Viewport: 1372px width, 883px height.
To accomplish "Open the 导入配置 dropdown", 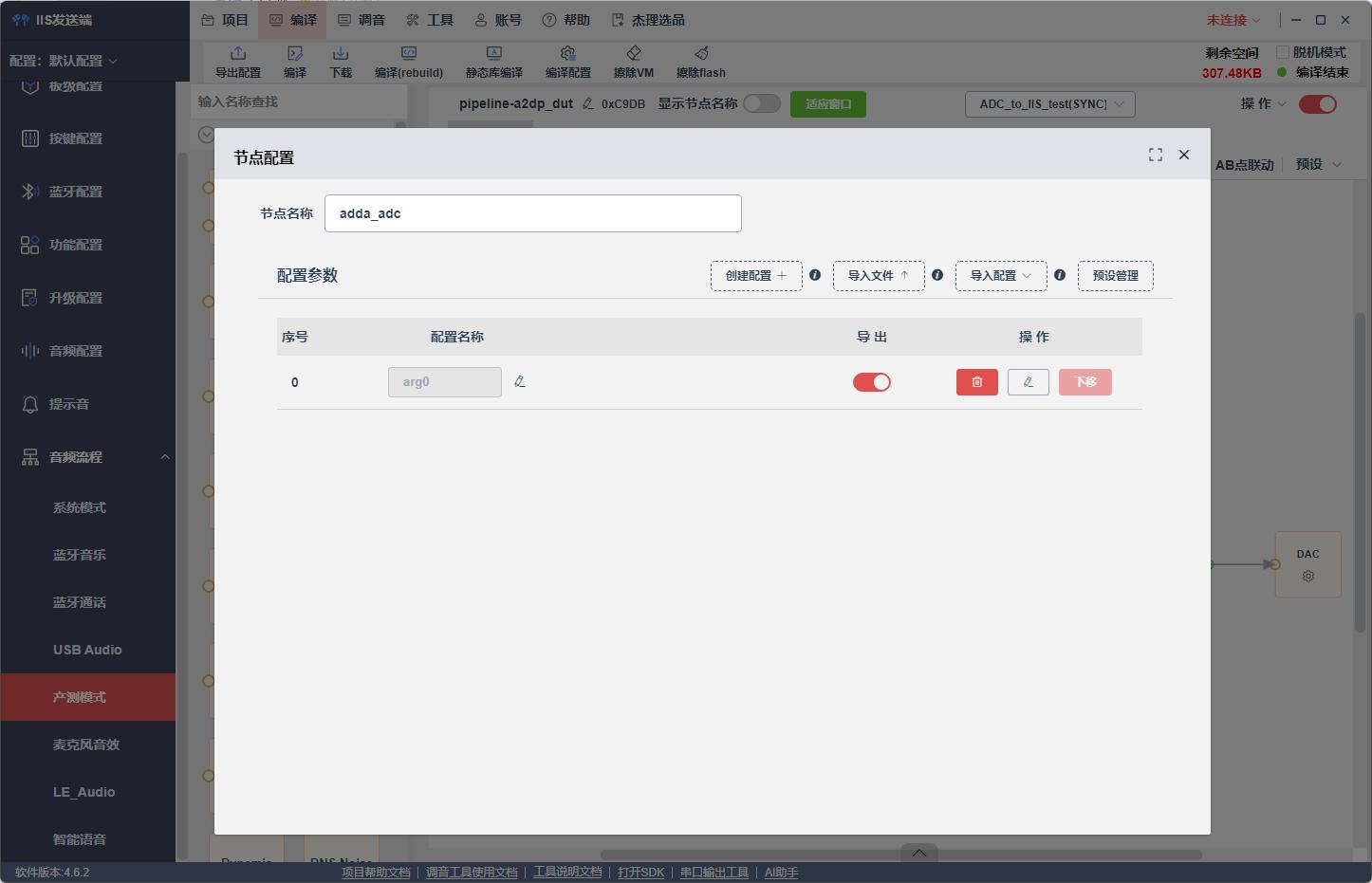I will [x=1001, y=276].
